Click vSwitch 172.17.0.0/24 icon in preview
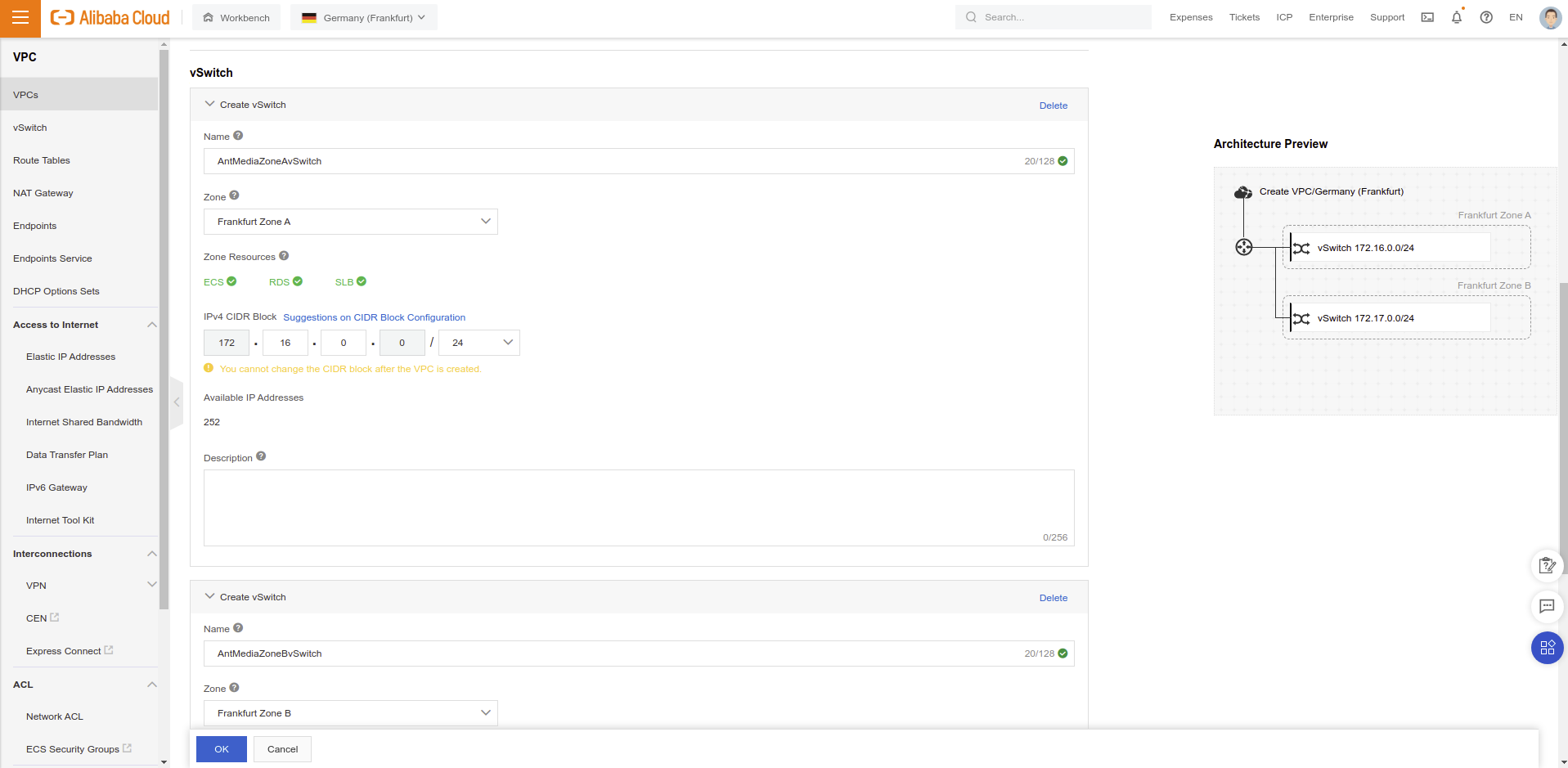Screen dimensions: 1568x768 pos(1301,318)
